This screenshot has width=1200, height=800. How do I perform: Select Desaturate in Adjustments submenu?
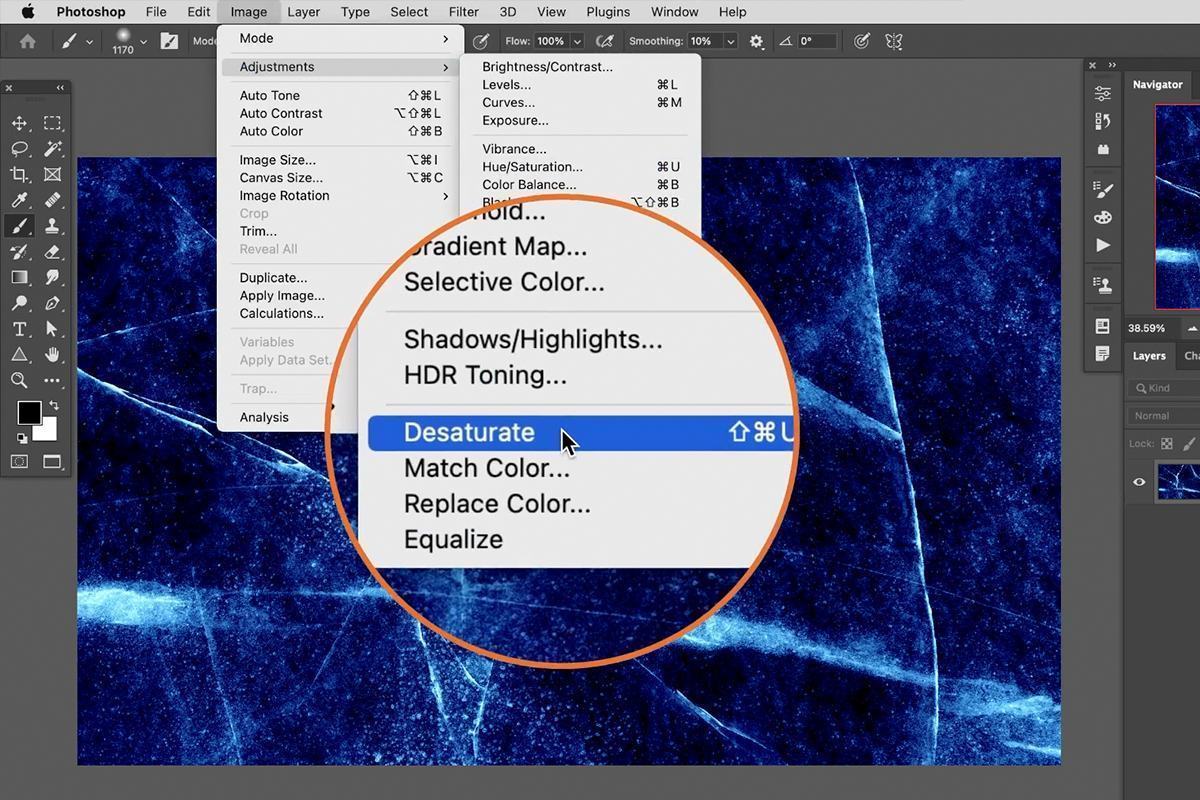(581, 432)
